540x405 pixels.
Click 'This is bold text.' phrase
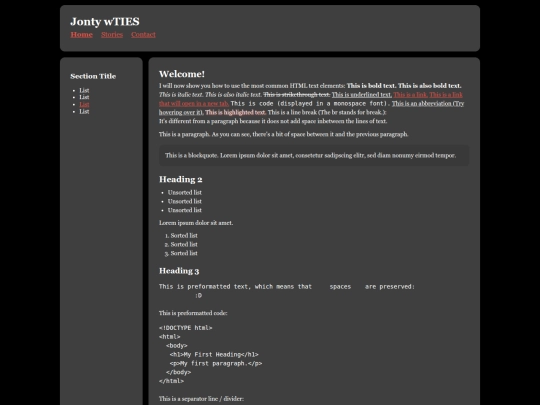tap(372, 86)
